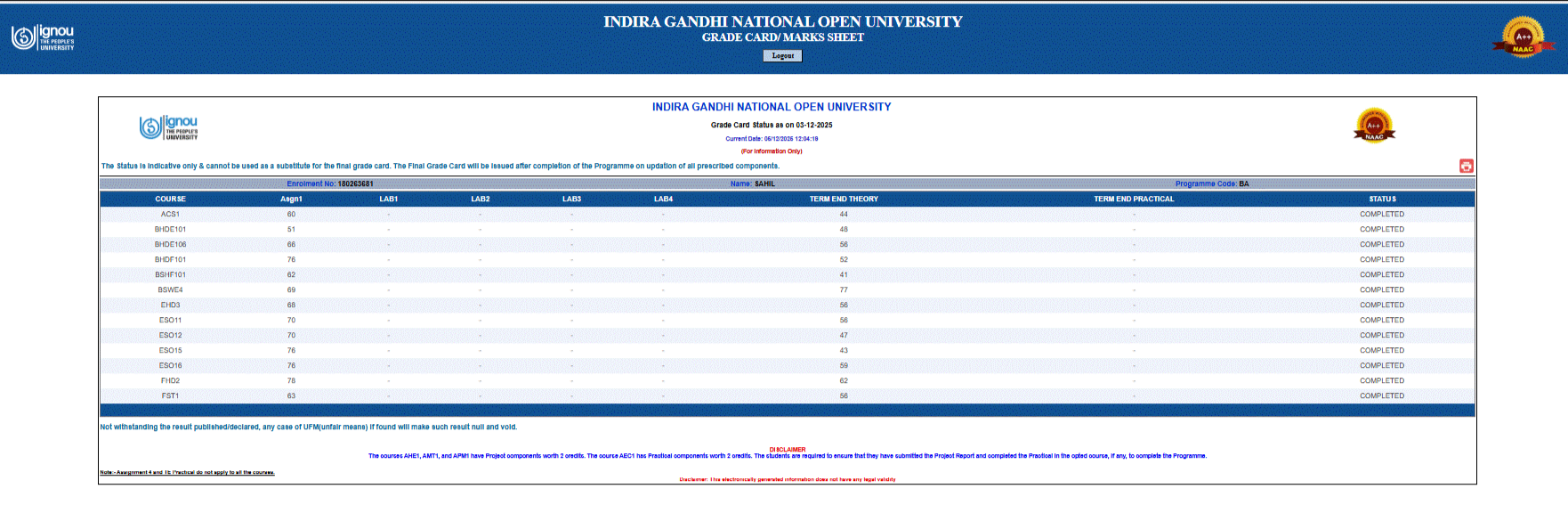The width and height of the screenshot is (1568, 505).
Task: Click the COMPLETED status for the BHDE101 row
Action: (1381, 229)
